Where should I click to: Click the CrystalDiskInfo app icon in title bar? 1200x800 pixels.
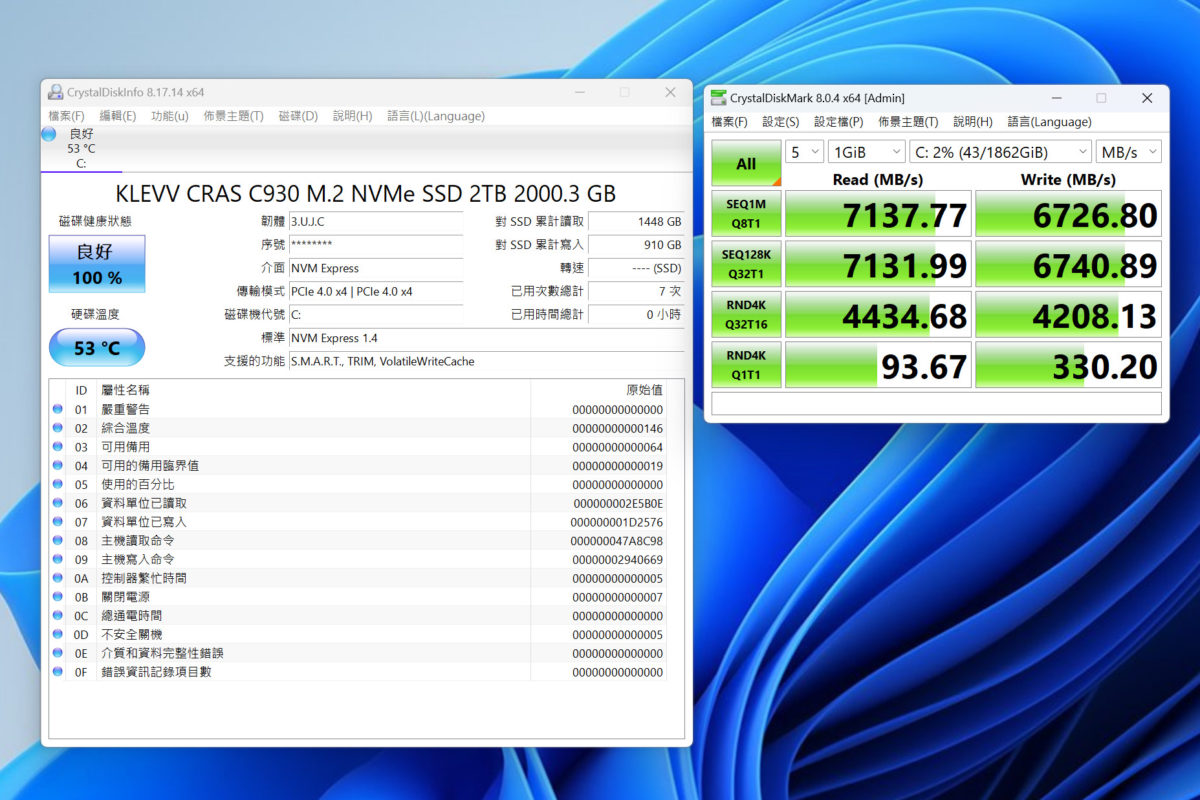point(54,91)
